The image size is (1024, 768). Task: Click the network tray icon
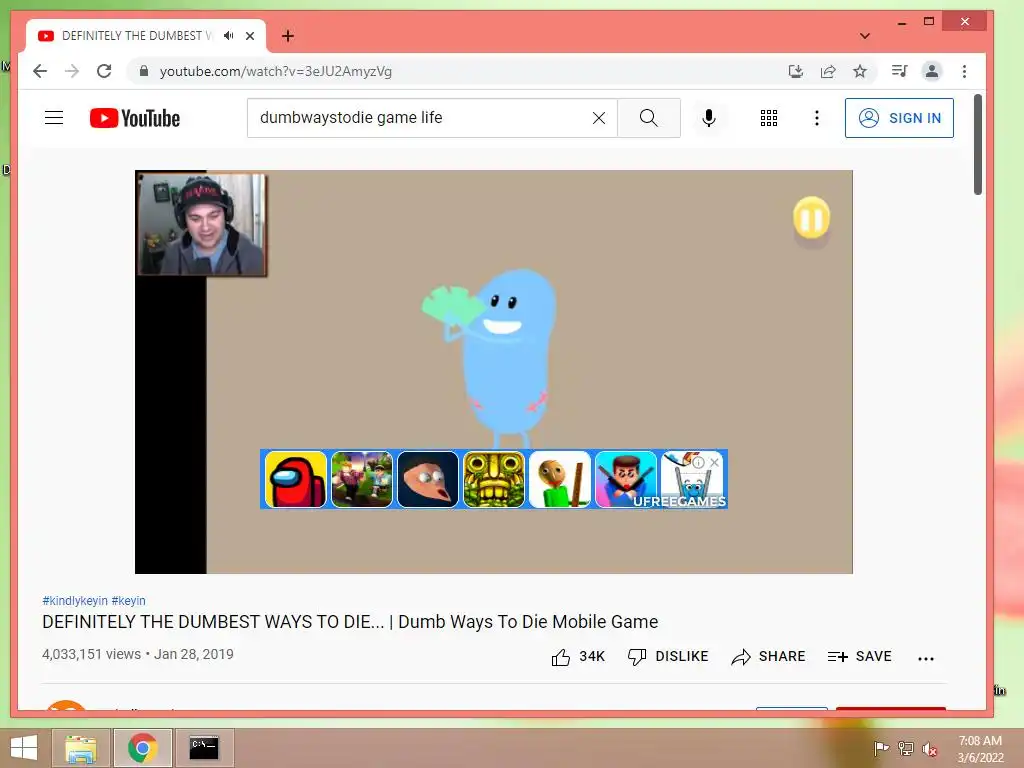[x=906, y=748]
